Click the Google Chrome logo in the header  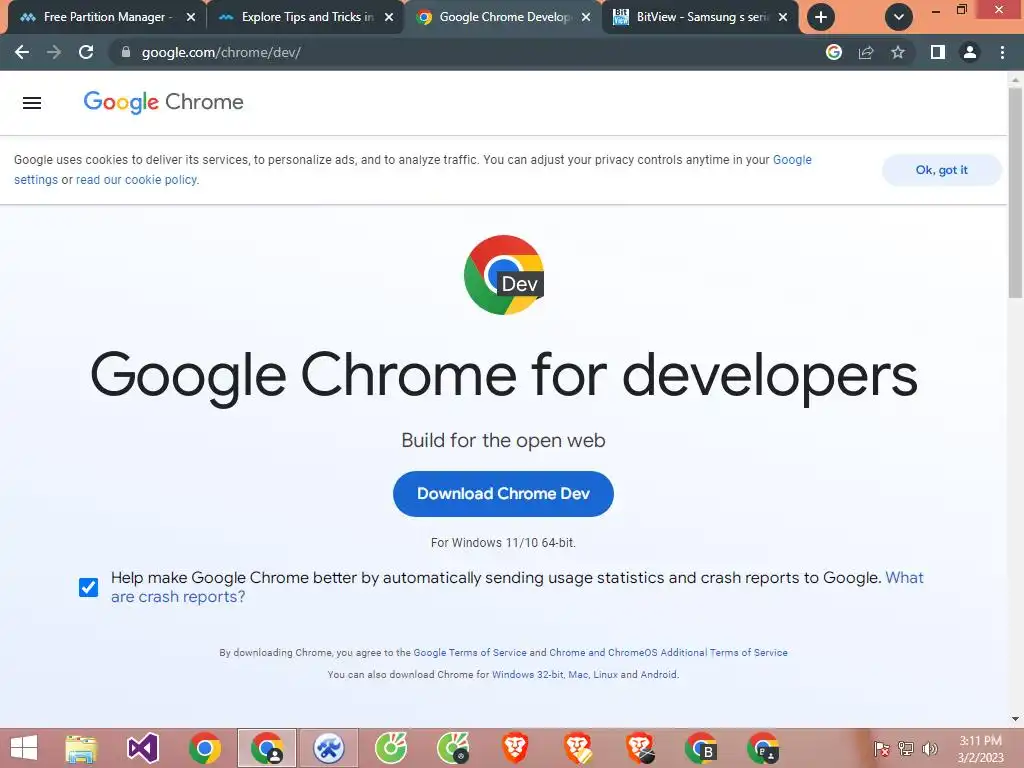click(x=163, y=102)
